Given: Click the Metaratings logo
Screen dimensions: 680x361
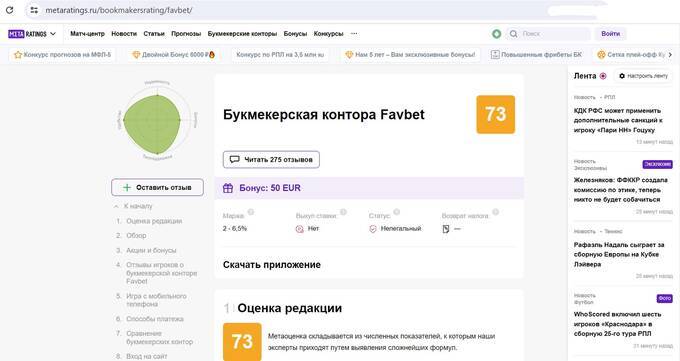Looking at the screenshot, I should tap(27, 33).
